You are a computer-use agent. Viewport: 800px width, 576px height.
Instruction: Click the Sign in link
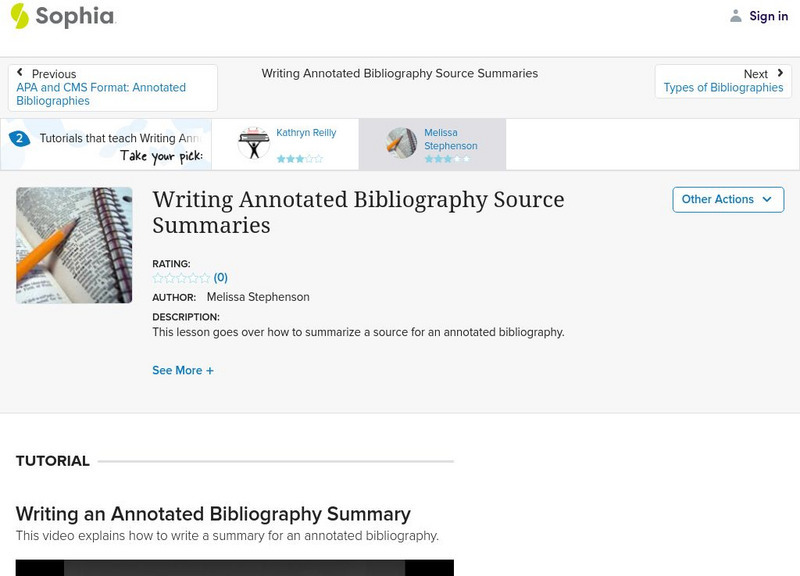(768, 16)
